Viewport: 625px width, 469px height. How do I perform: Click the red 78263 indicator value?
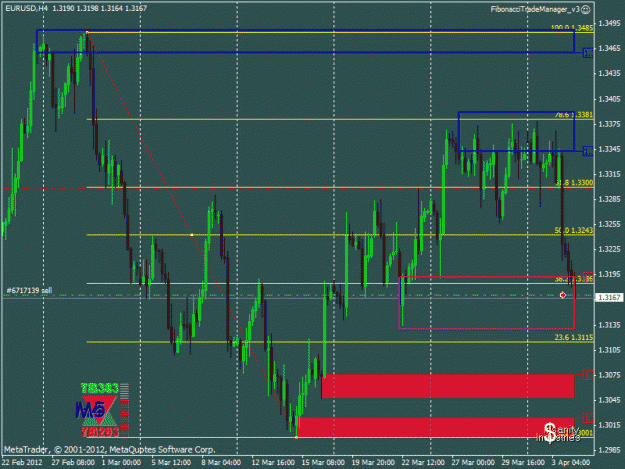click(x=100, y=432)
